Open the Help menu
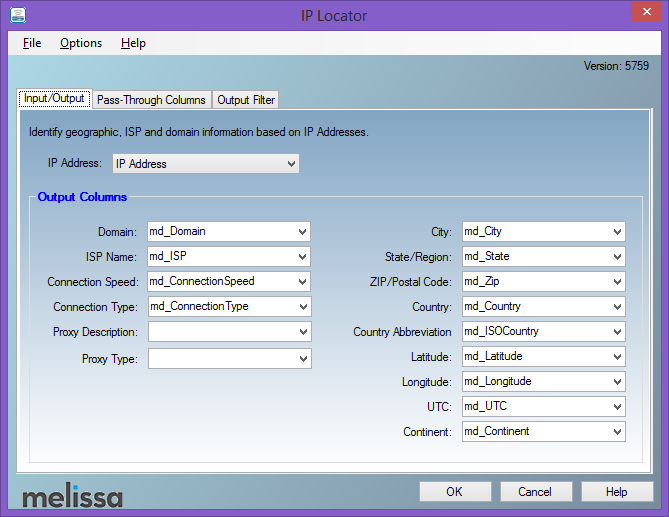 pos(133,43)
